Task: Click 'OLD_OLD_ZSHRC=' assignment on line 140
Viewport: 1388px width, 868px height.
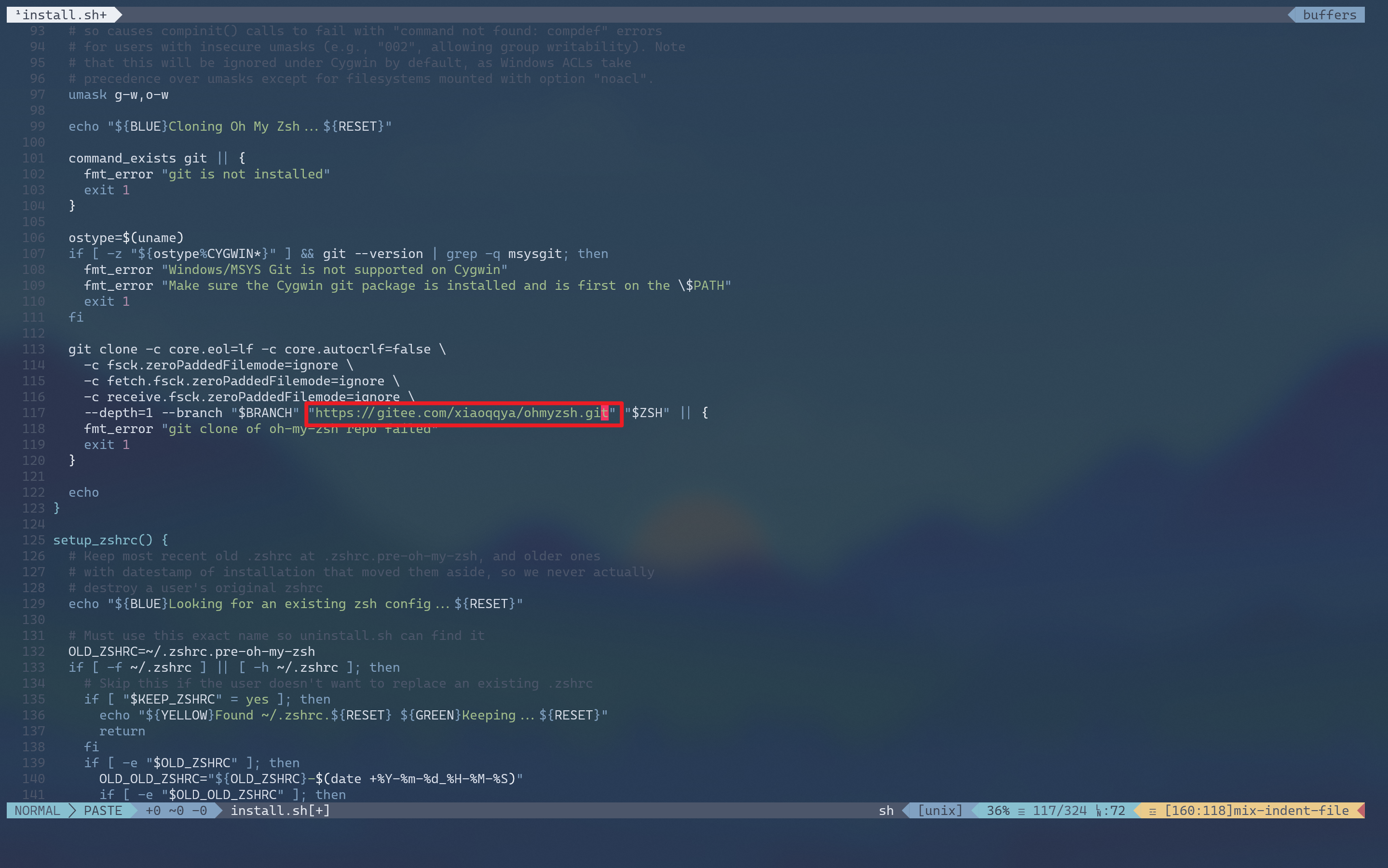Action: click(153, 779)
